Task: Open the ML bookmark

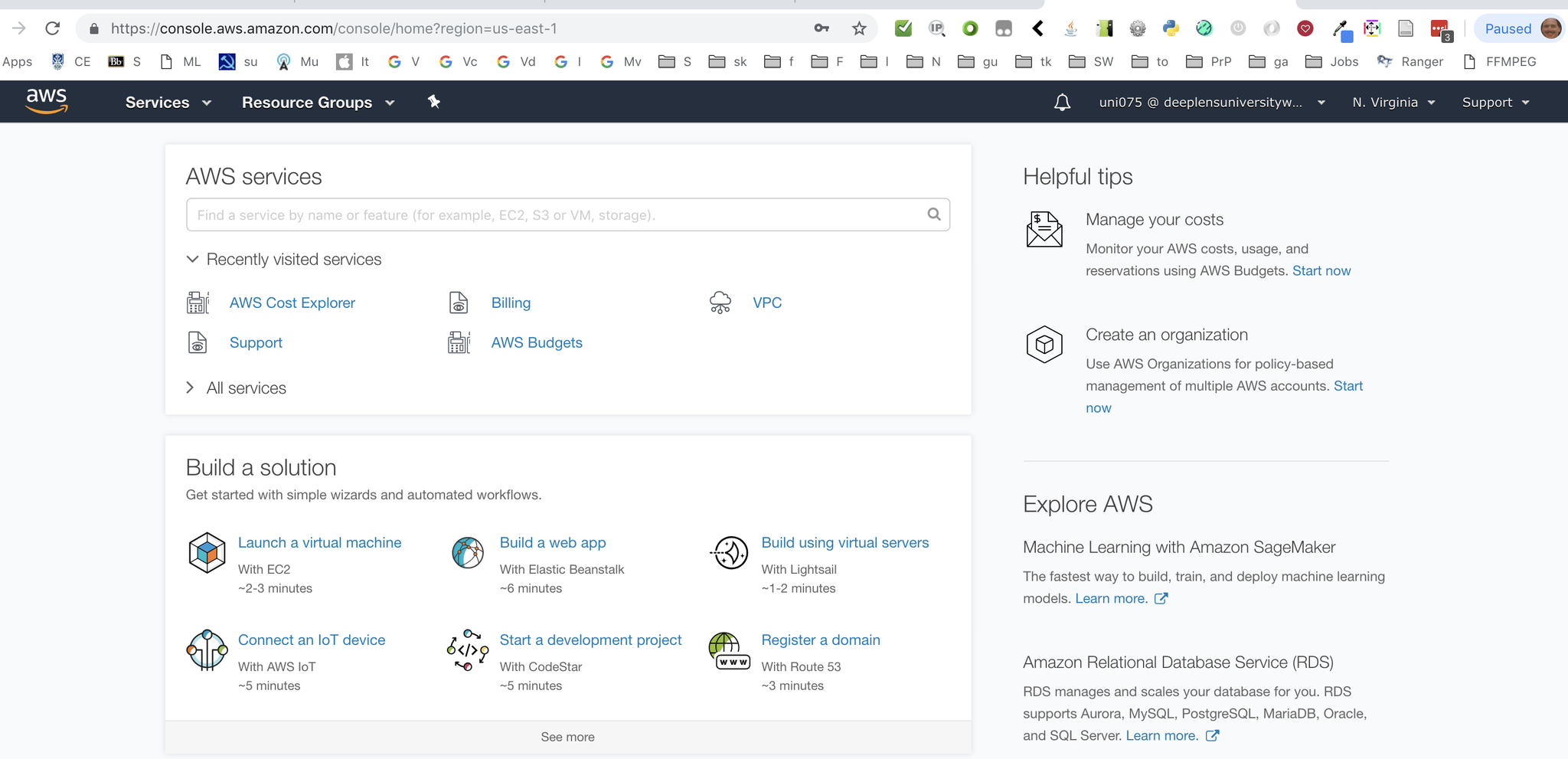Action: tap(181, 61)
